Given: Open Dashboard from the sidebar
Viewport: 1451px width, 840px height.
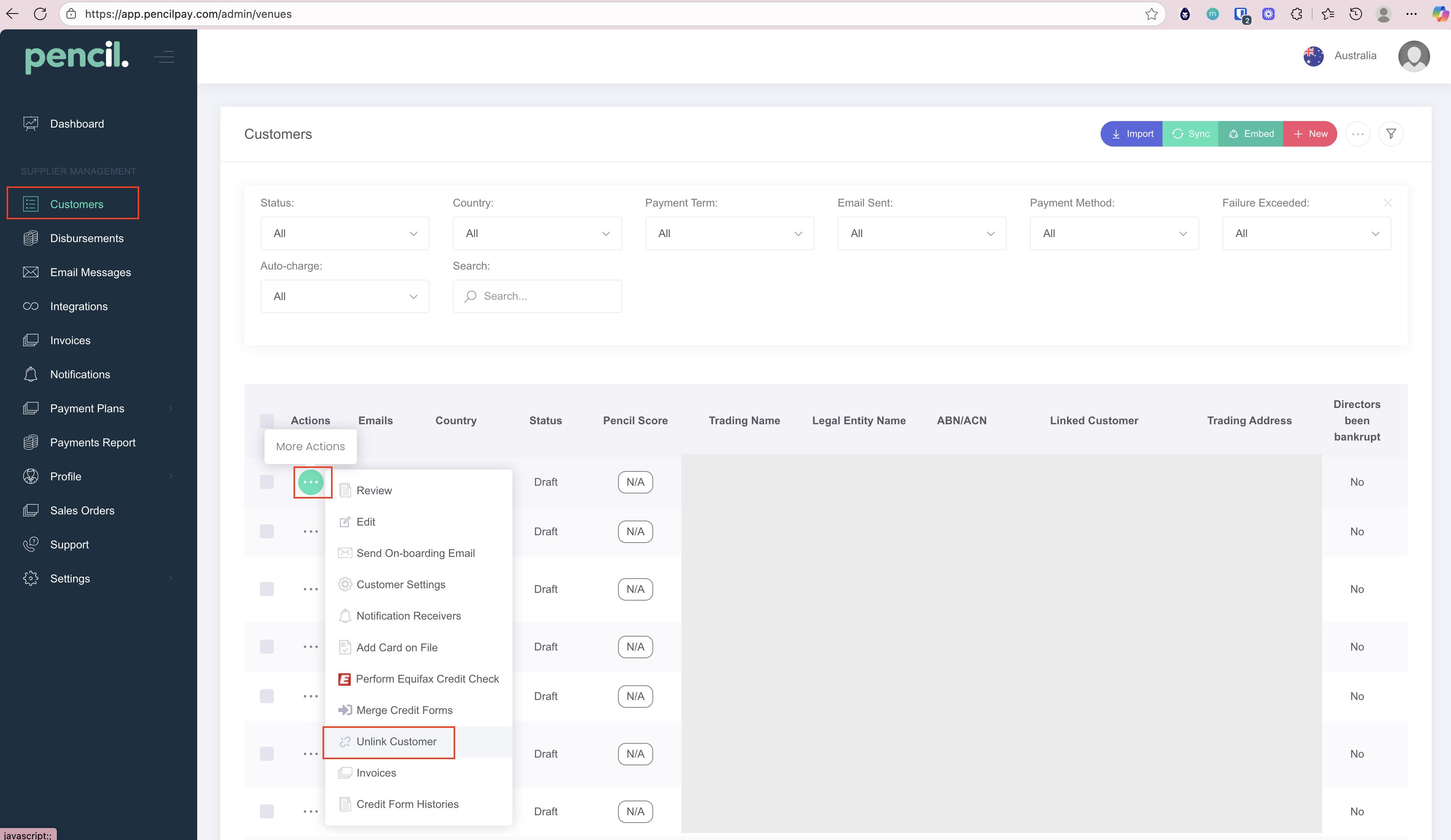Looking at the screenshot, I should coord(77,124).
